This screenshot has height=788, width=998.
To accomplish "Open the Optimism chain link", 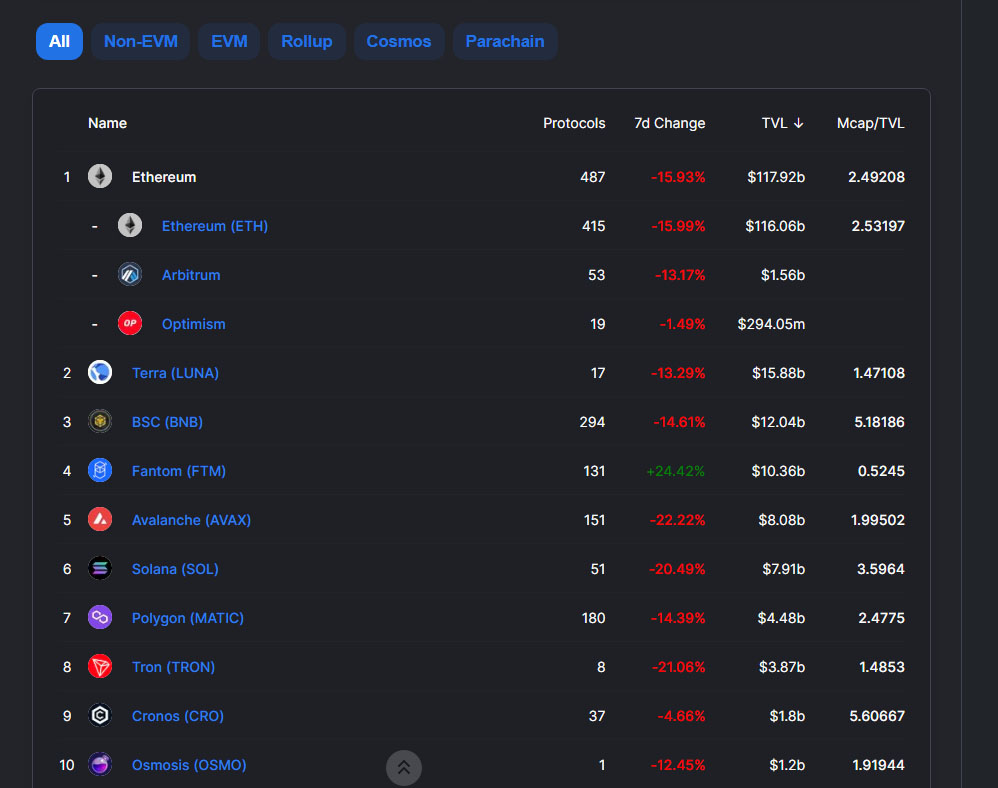I will pos(193,324).
